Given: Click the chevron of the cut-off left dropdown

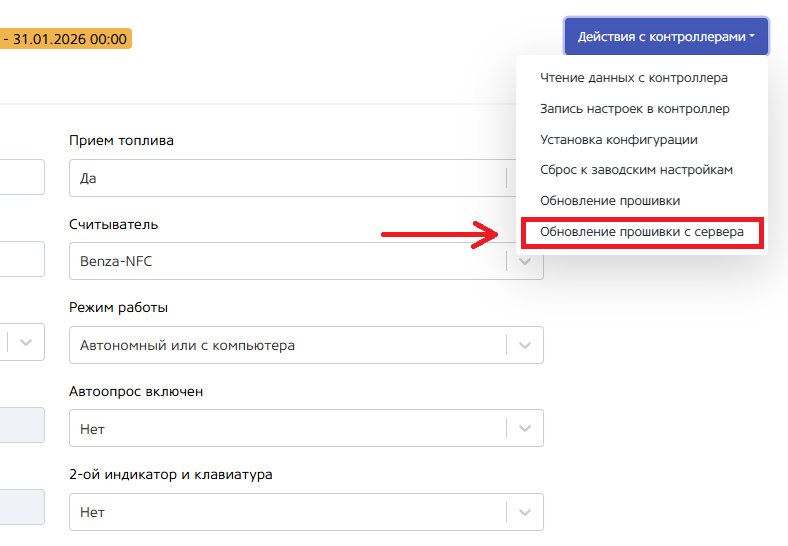Looking at the screenshot, I should click(x=26, y=341).
